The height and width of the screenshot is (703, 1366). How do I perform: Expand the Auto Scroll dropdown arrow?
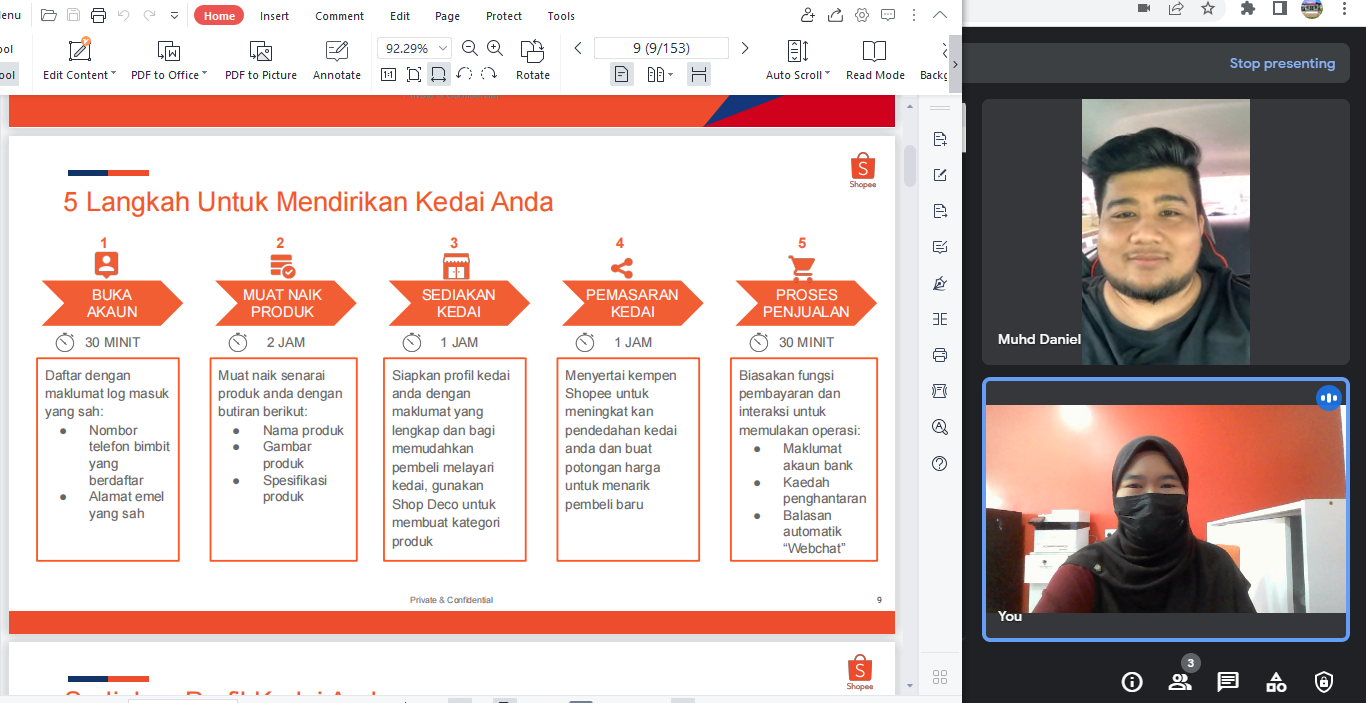(x=828, y=75)
